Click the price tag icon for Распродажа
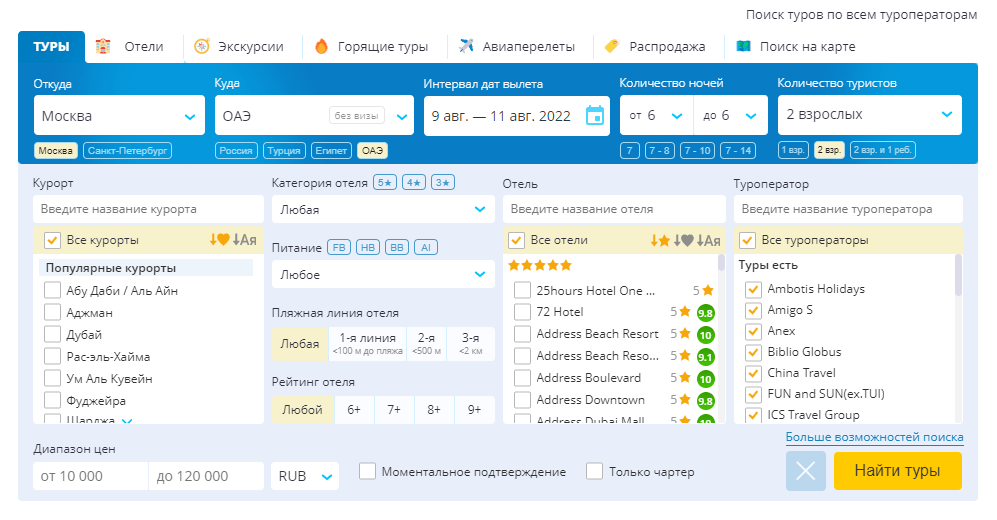Screen dimensions: 997x520 [x=612, y=46]
